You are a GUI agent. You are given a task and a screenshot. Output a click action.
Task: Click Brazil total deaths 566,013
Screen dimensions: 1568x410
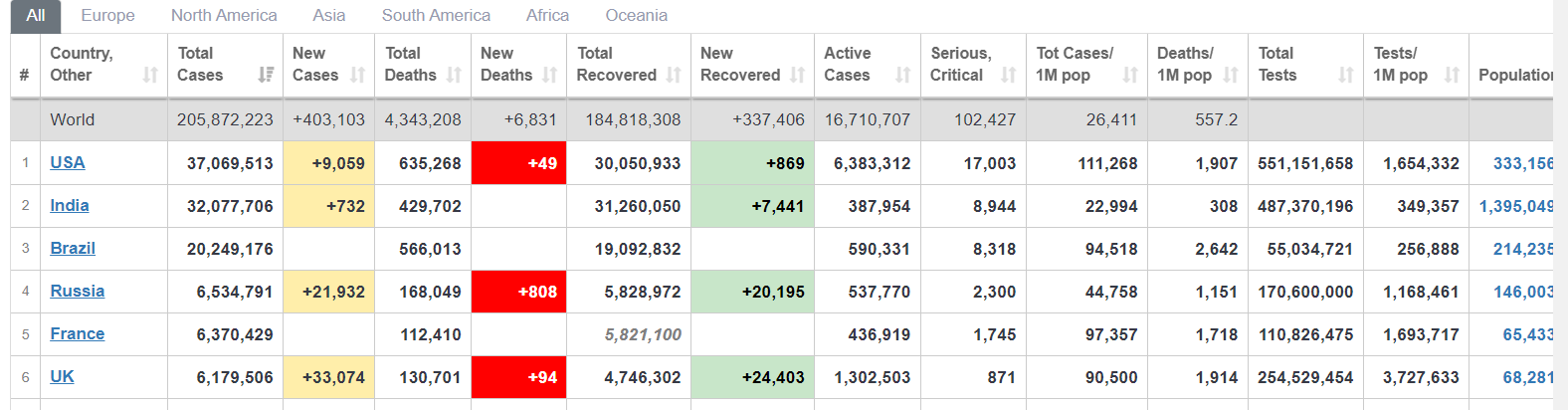430,249
